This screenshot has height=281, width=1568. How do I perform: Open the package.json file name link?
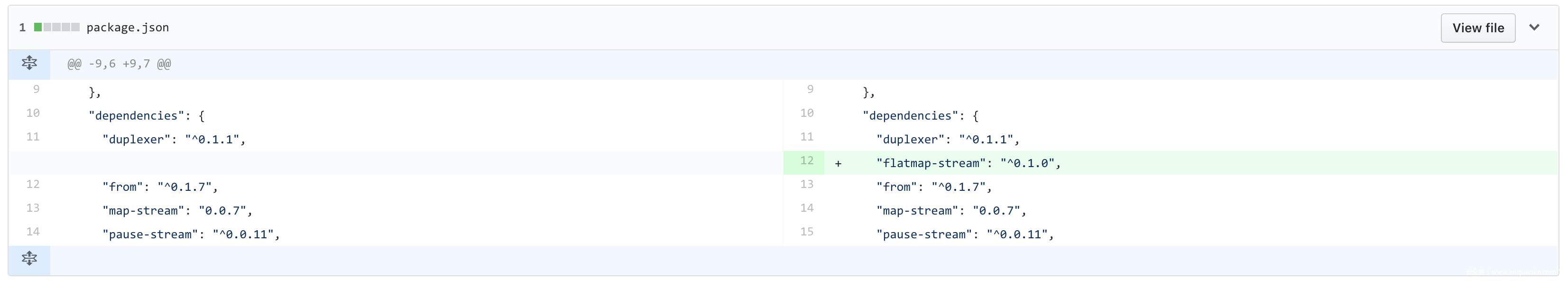pyautogui.click(x=128, y=28)
